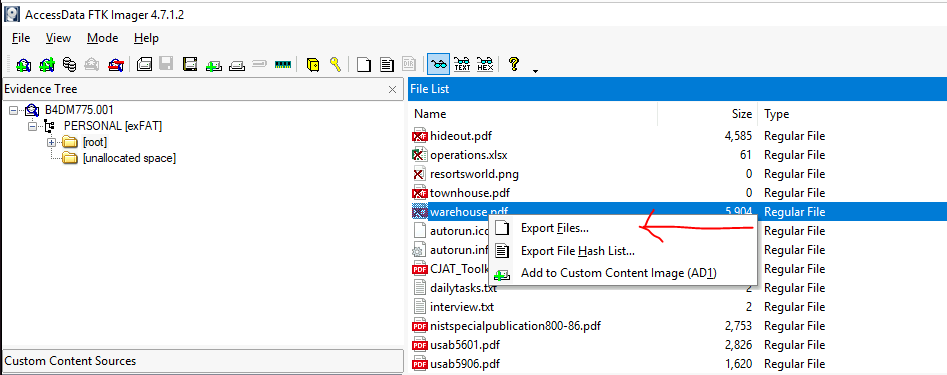Click the Create Disk Image toolbar icon

tap(144, 64)
